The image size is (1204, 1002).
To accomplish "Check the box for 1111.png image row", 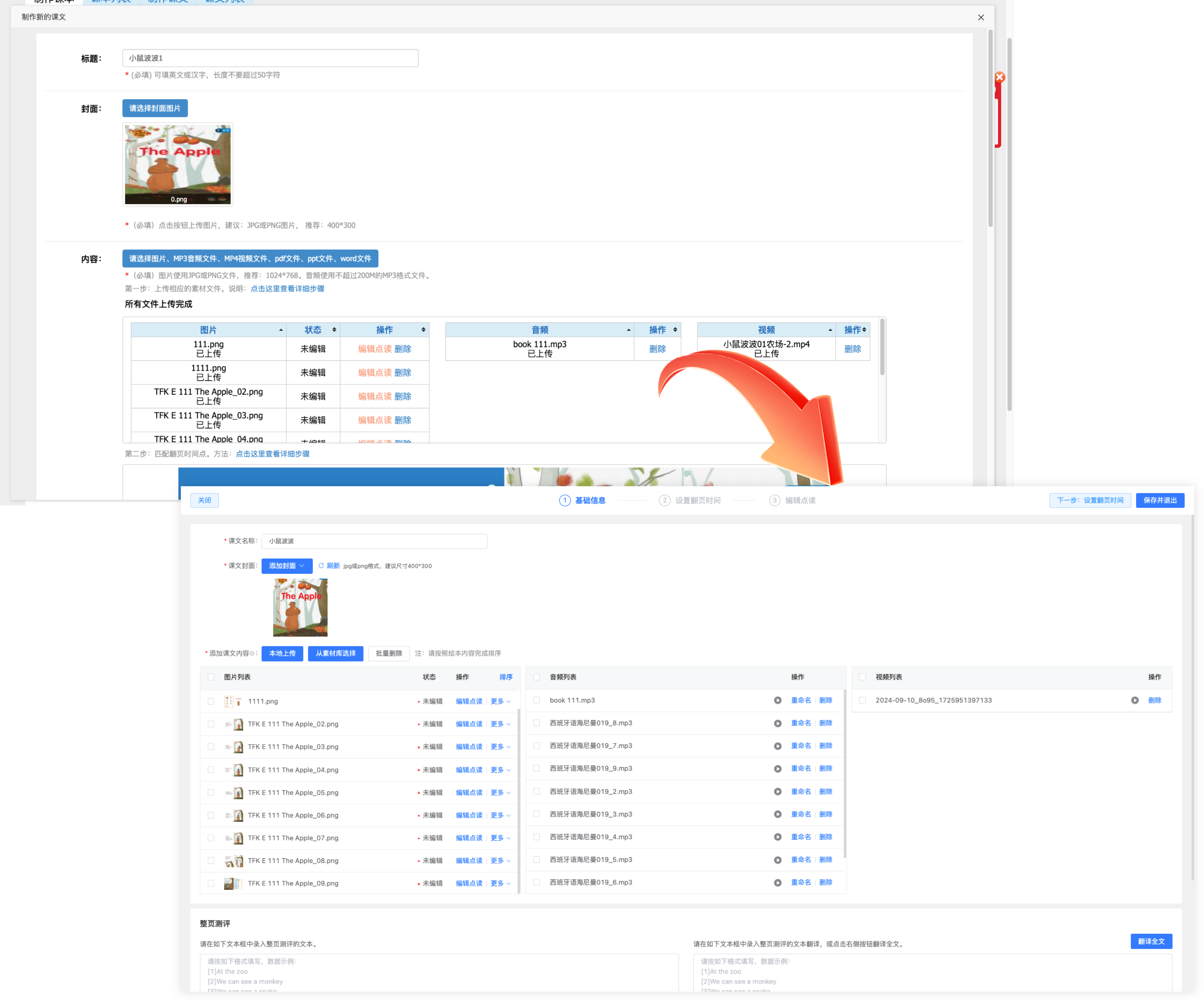I will tap(211, 701).
